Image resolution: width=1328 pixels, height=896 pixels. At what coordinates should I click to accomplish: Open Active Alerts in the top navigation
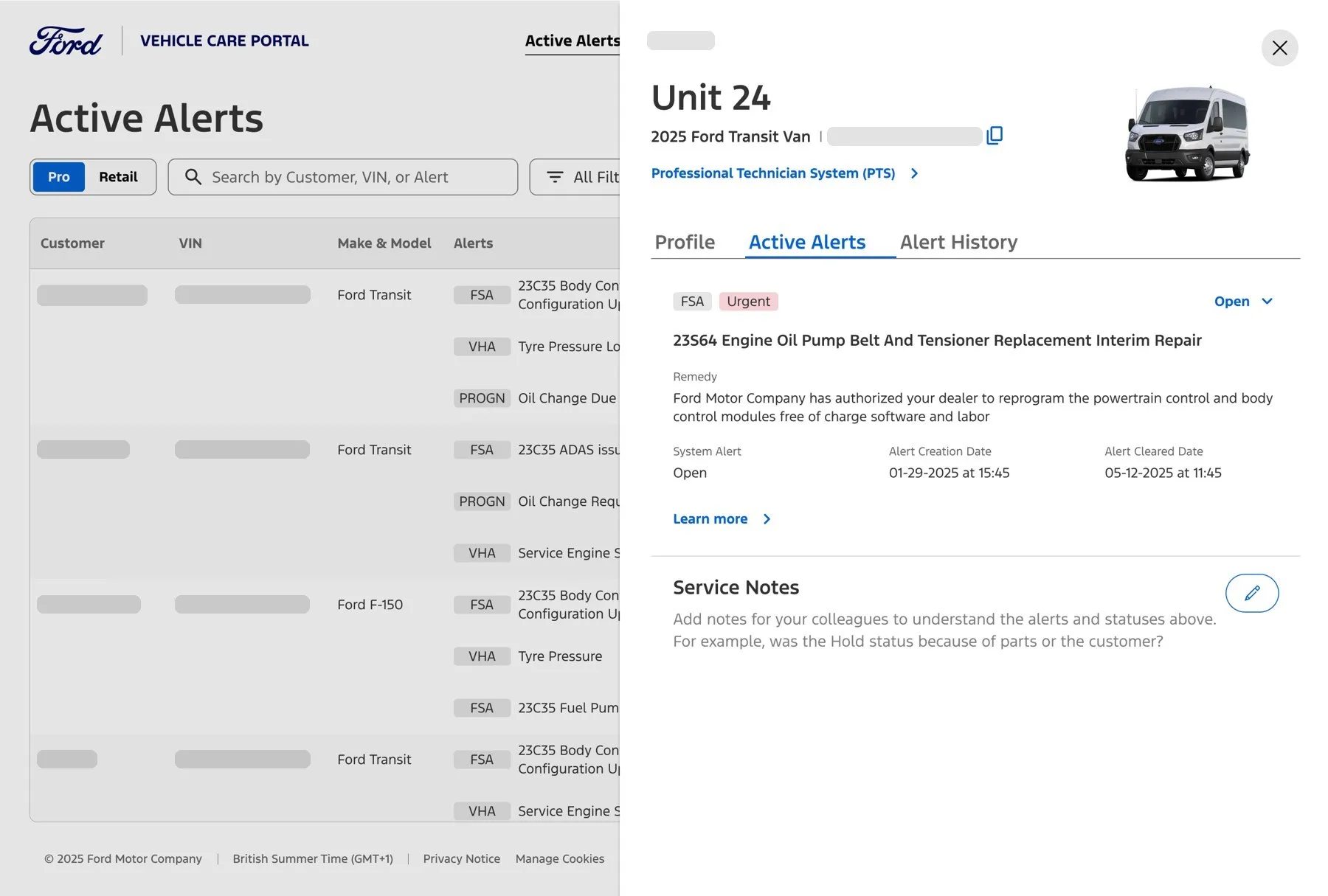pos(573,41)
